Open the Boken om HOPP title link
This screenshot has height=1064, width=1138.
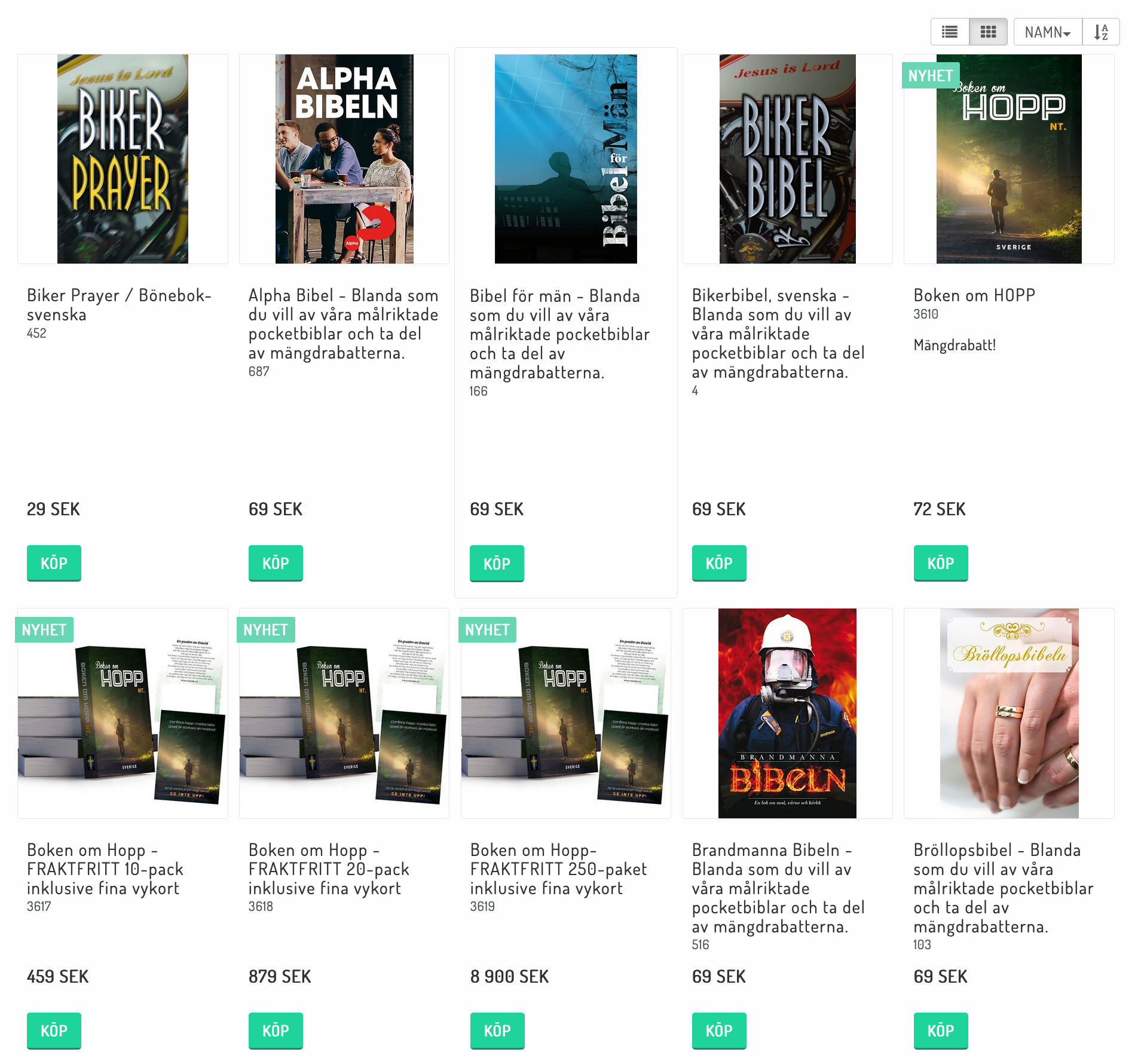974,295
